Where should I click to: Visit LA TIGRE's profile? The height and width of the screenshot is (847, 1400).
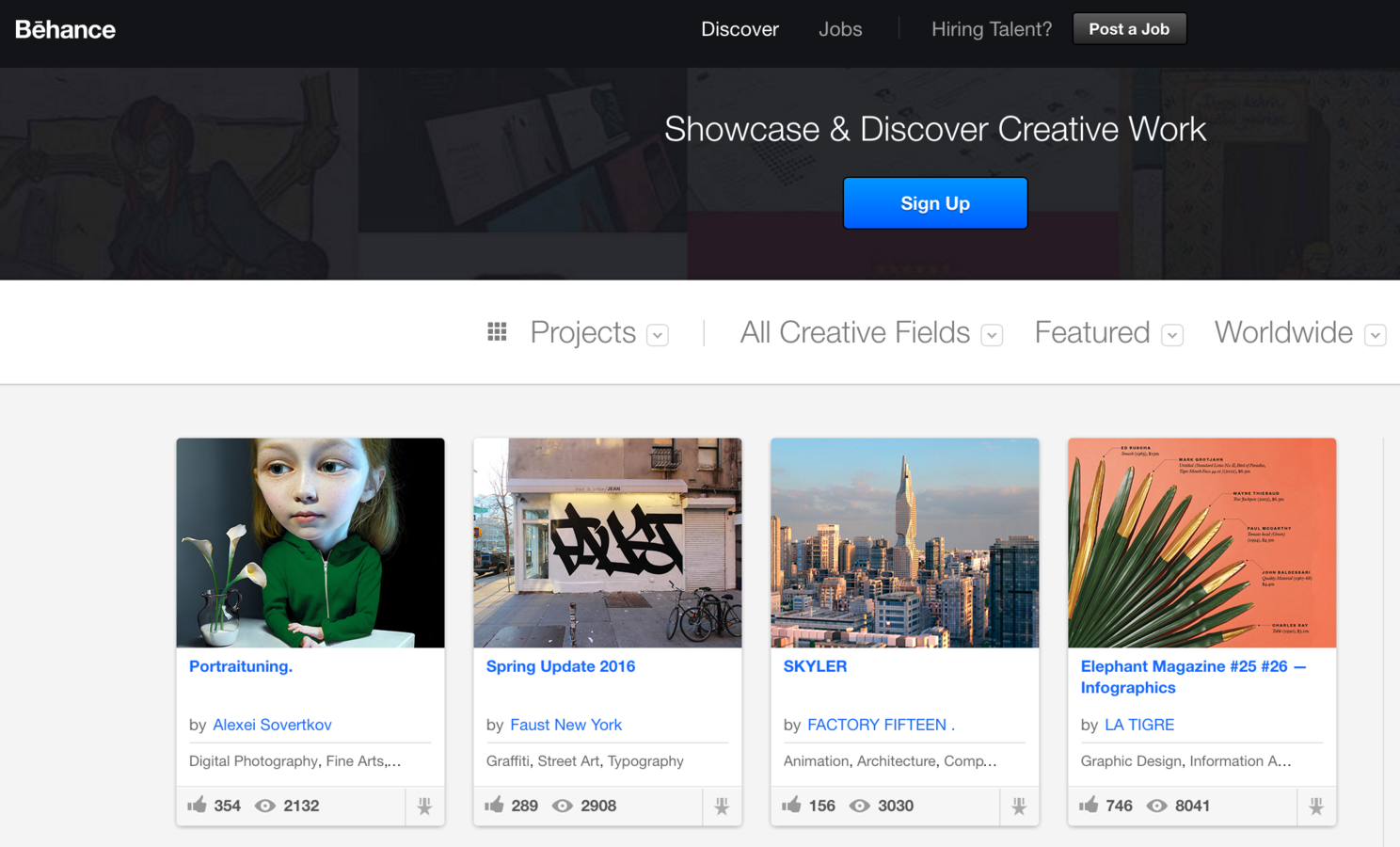[1139, 725]
